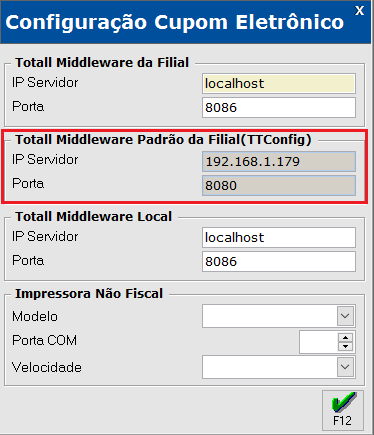
Task: Open the Modelo dropdown for the printer
Action: pos(345,316)
